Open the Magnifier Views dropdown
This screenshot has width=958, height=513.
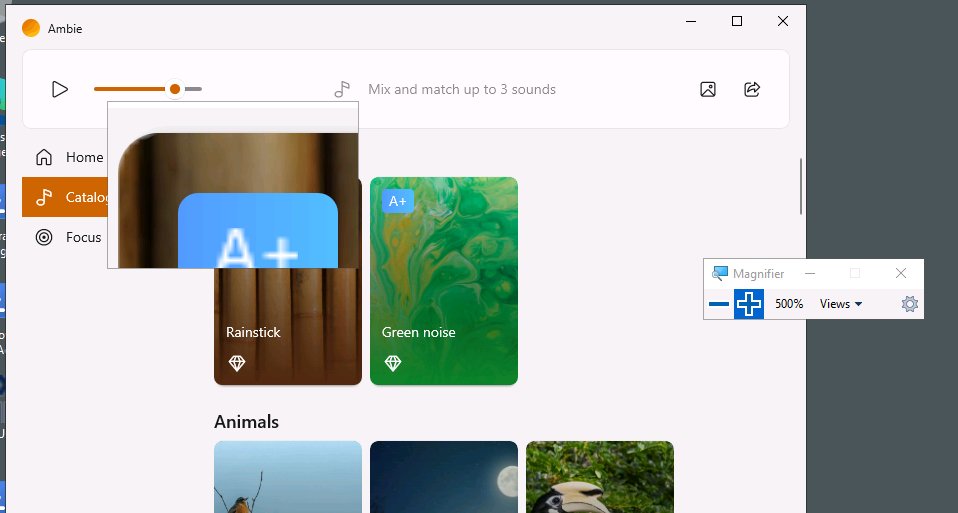[x=841, y=304]
